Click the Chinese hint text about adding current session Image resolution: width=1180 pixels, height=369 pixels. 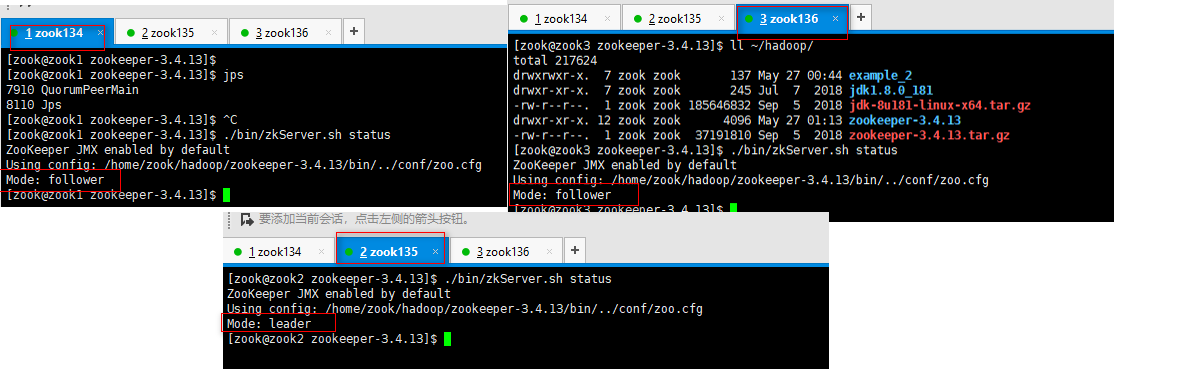tap(365, 219)
